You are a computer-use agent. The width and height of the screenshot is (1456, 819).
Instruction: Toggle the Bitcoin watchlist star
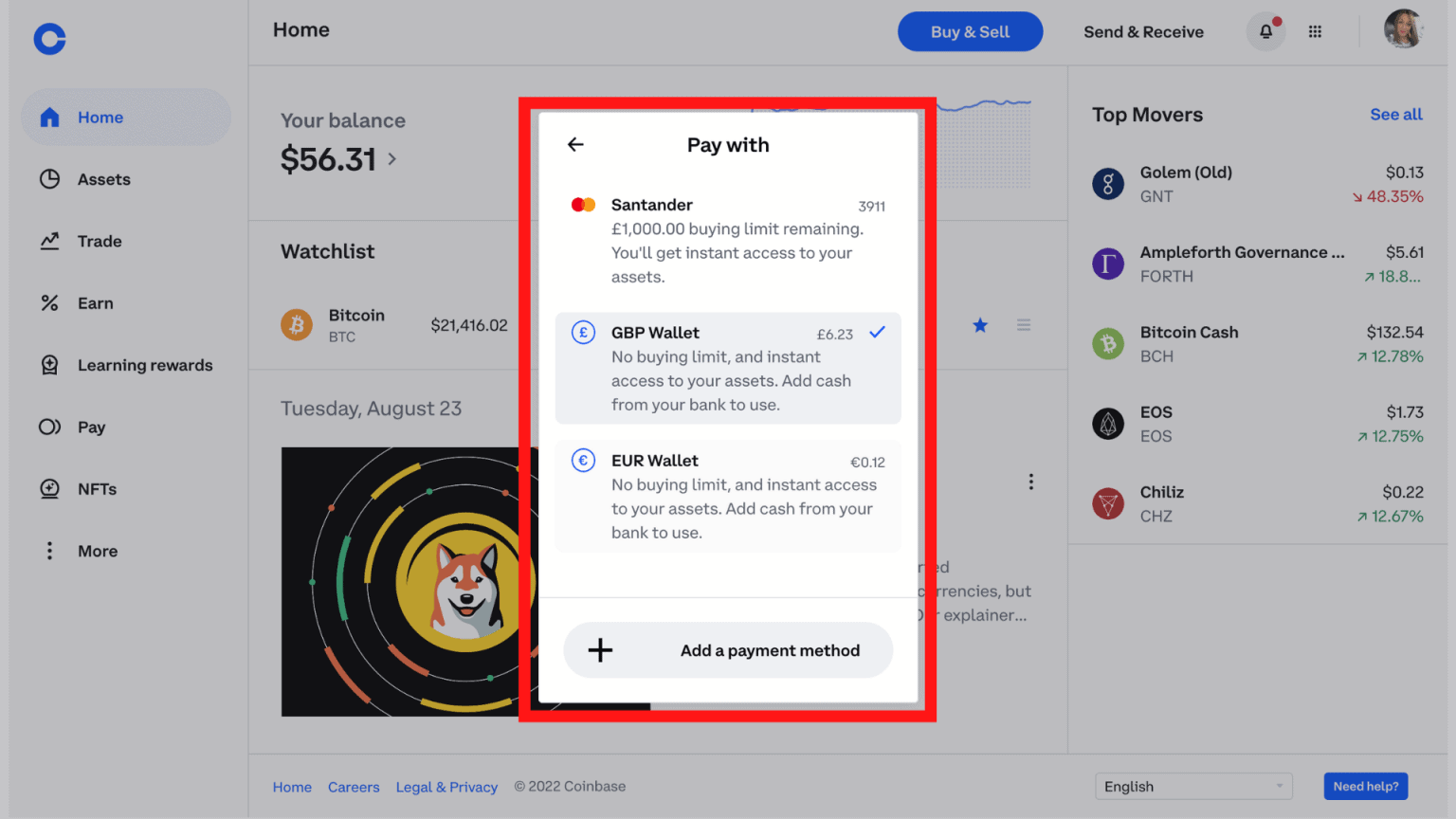point(980,325)
